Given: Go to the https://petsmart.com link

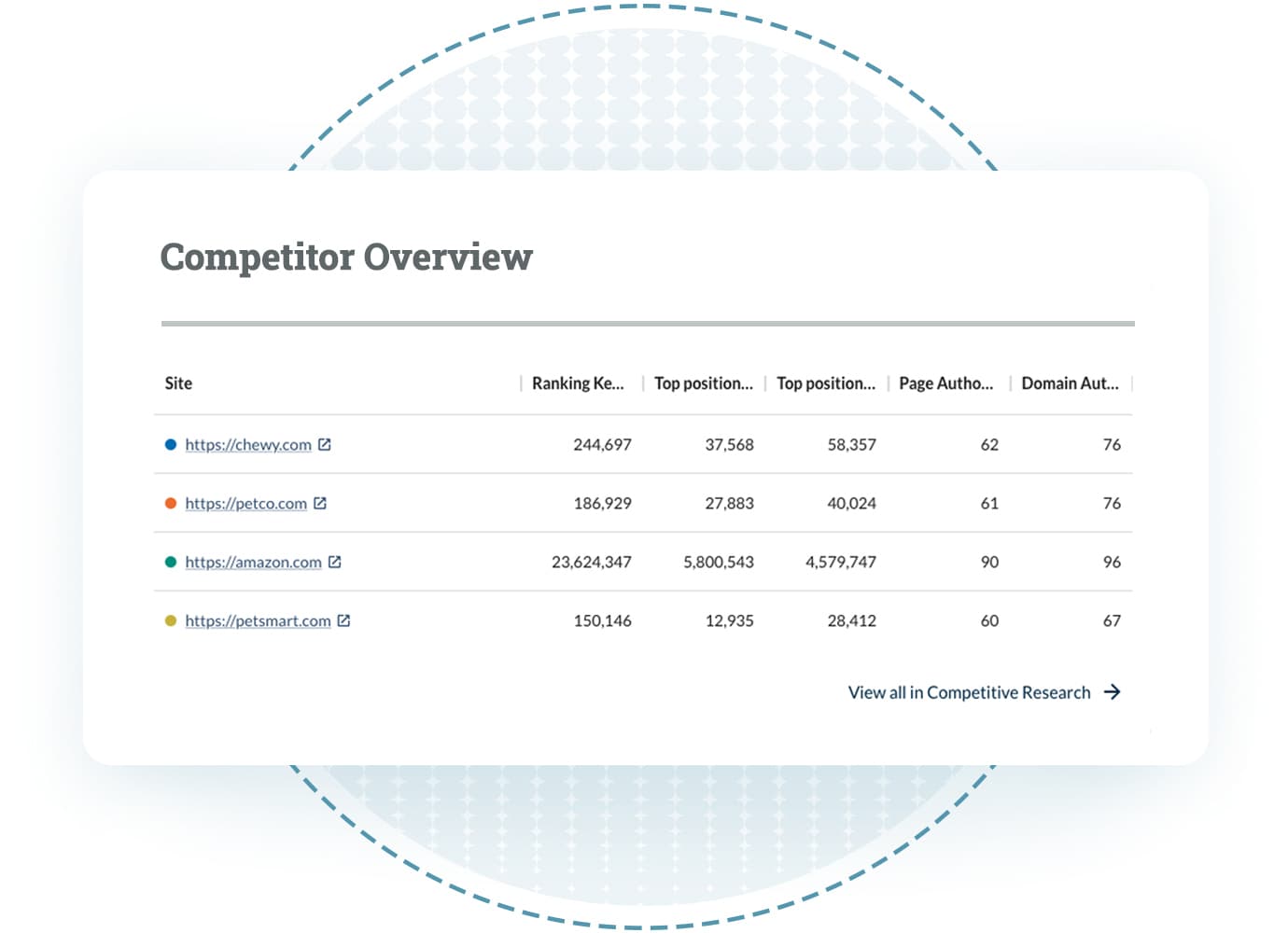Looking at the screenshot, I should coord(258,621).
